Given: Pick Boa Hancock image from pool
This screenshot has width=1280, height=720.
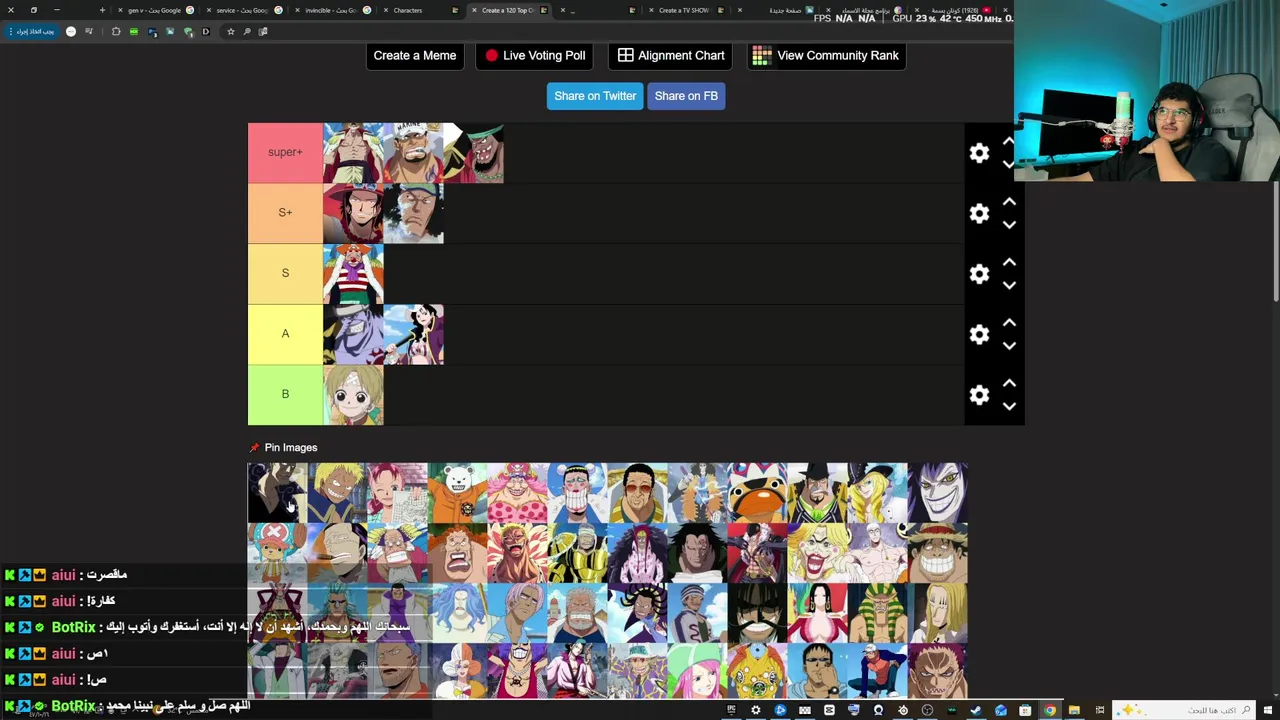Looking at the screenshot, I should [817, 612].
